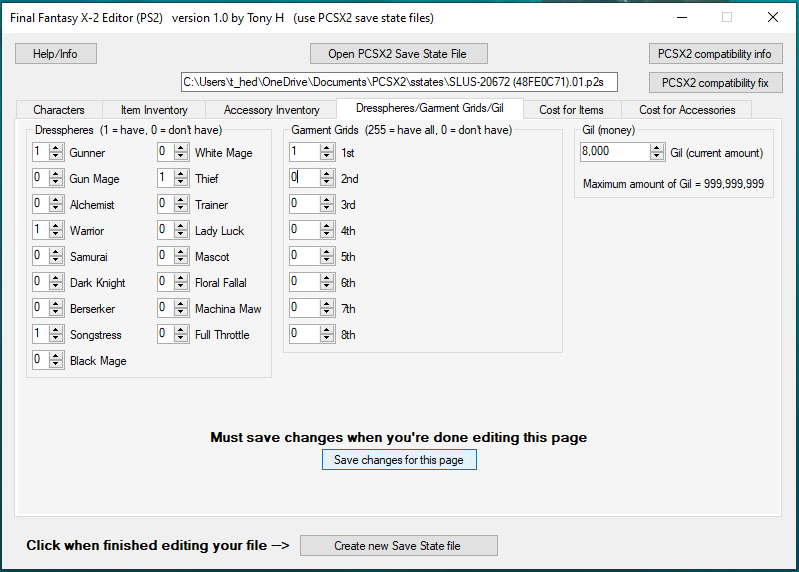This screenshot has height=572, width=799.
Task: Increase the White Mage dressphere value
Action: coord(181,149)
